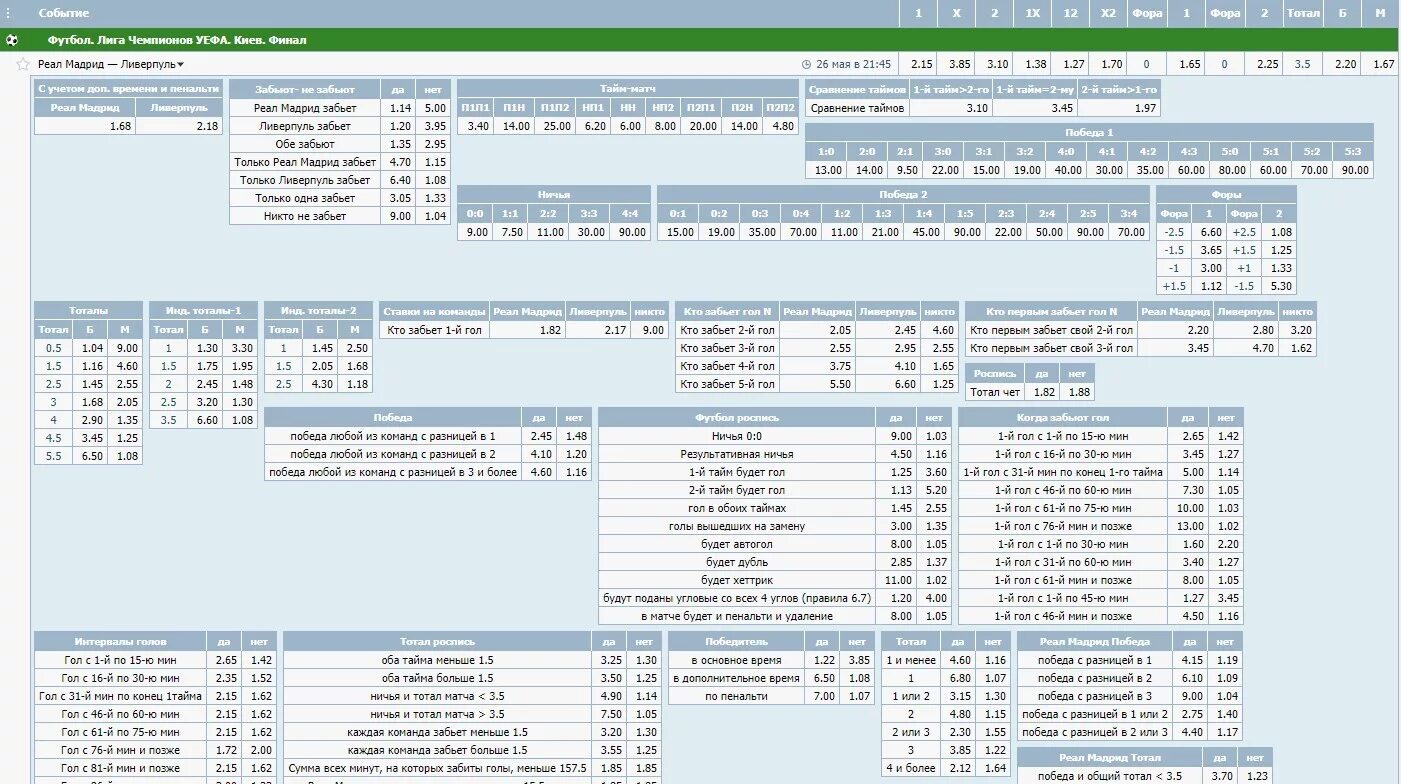The height and width of the screenshot is (784, 1401).
Task: Click the clock icon before 26 мая в 21:45
Action: 807,64
